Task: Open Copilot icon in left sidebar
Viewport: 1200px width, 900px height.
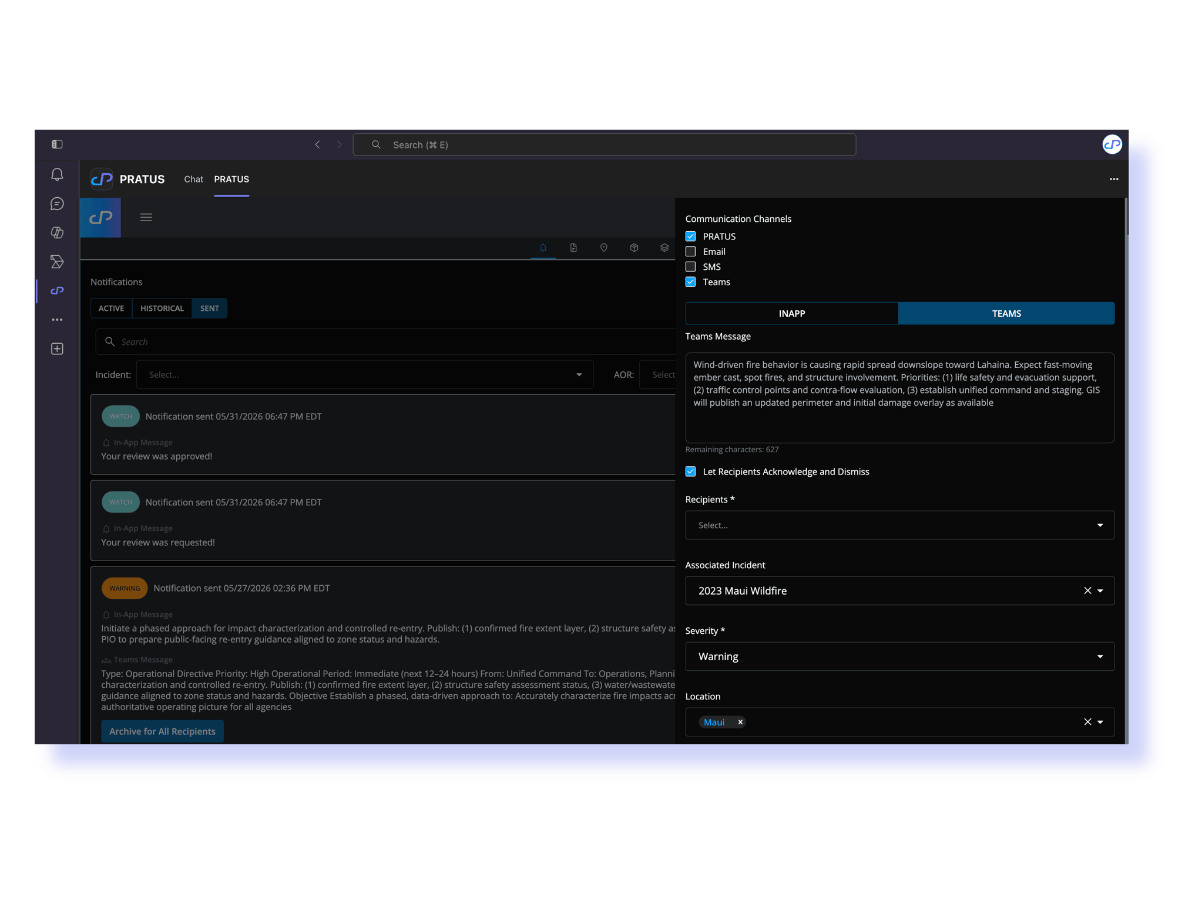Action: (57, 233)
